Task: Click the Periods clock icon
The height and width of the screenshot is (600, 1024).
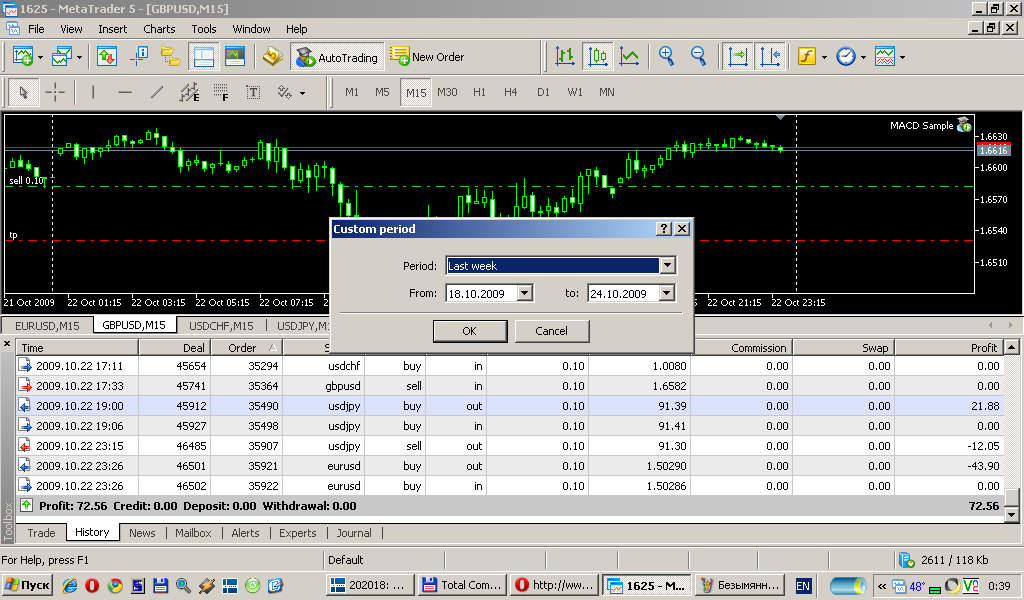Action: [846, 57]
